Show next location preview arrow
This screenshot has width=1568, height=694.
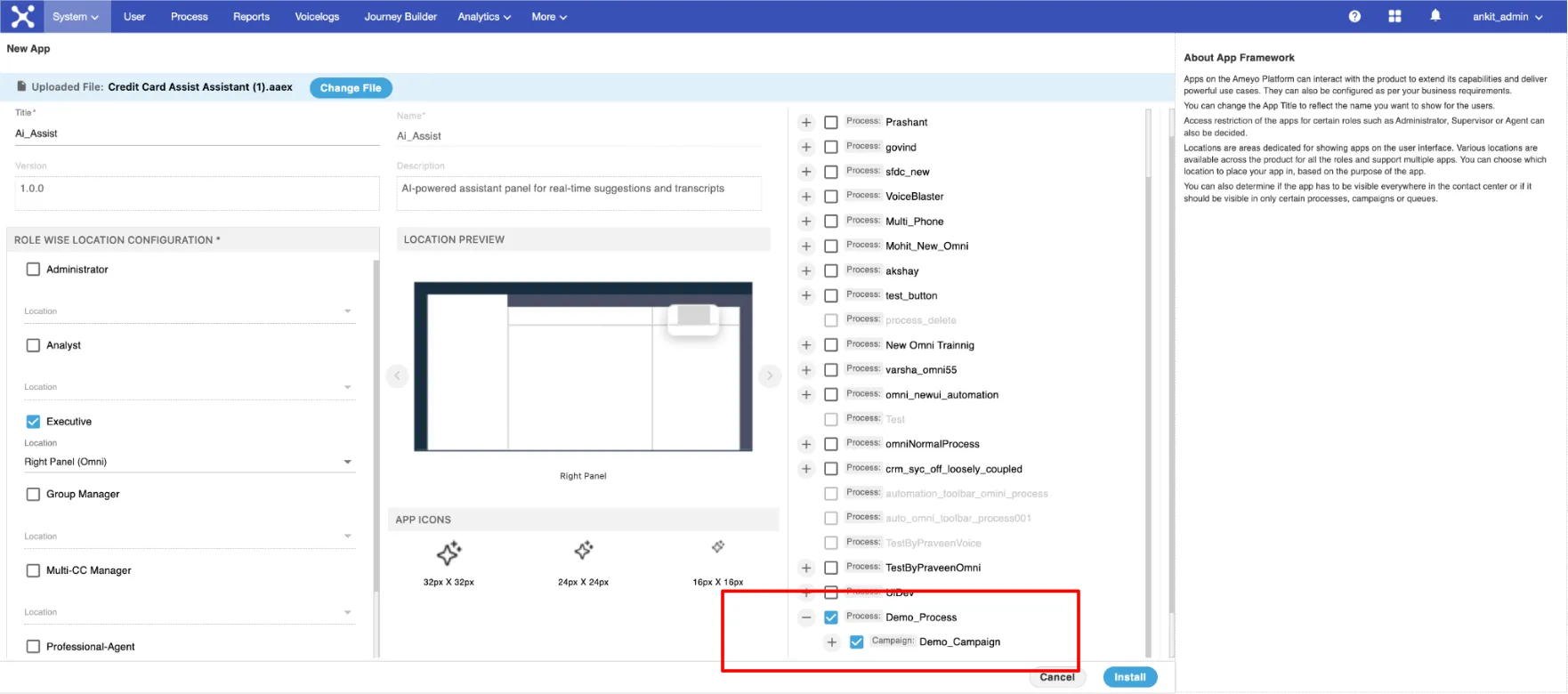pyautogui.click(x=770, y=375)
